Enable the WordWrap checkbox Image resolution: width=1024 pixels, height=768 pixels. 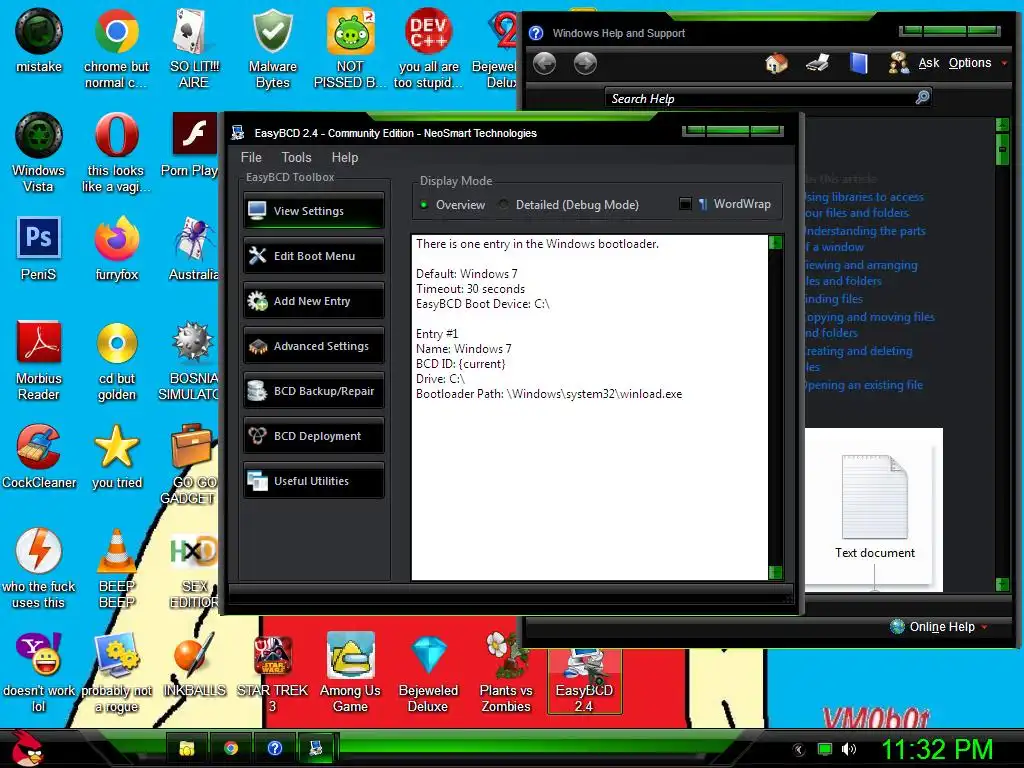[x=685, y=204]
